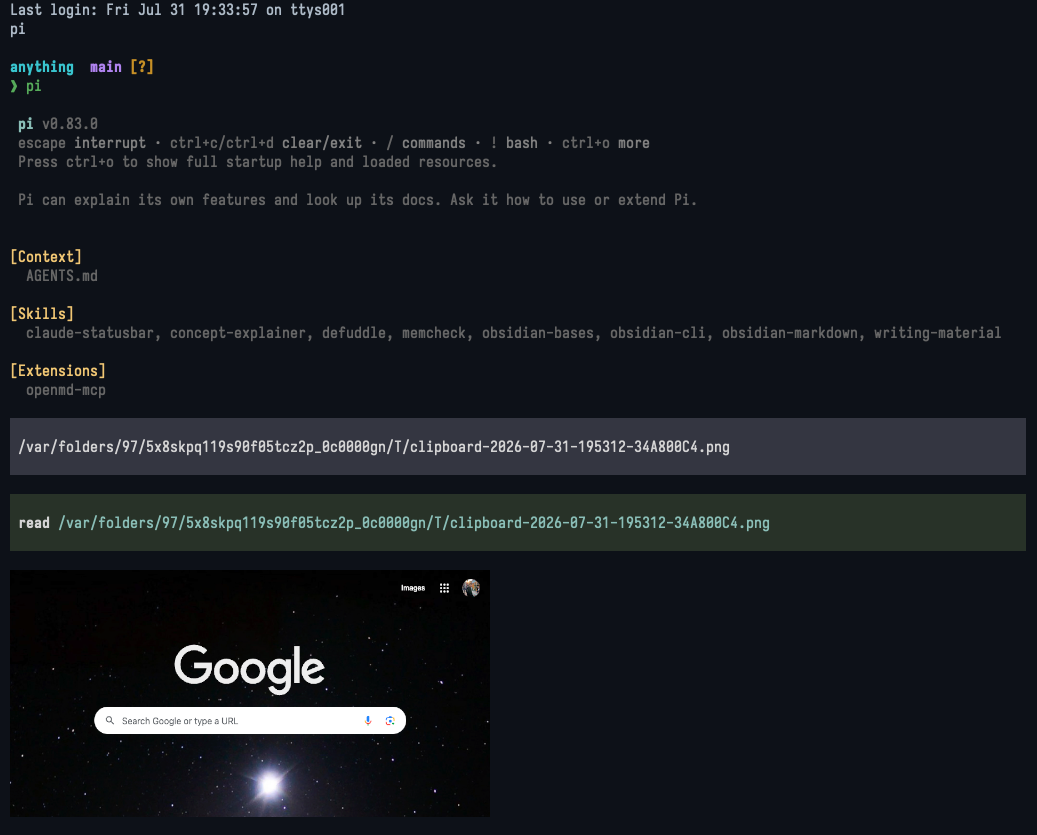Click the 'ctrl+o more' hint
The height and width of the screenshot is (835, 1037).
pos(606,143)
